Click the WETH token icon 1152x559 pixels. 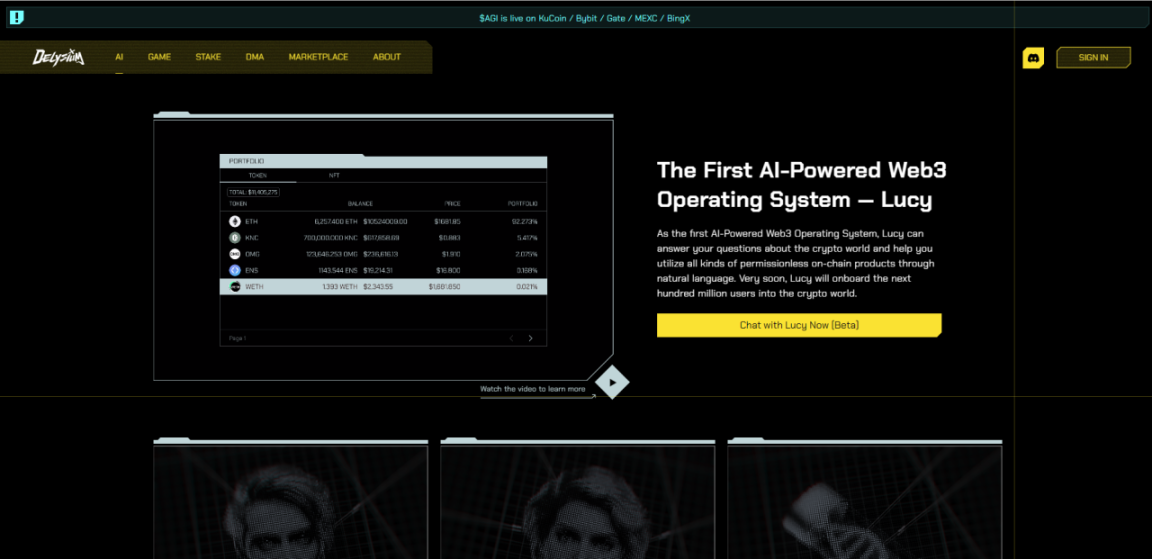pos(235,286)
